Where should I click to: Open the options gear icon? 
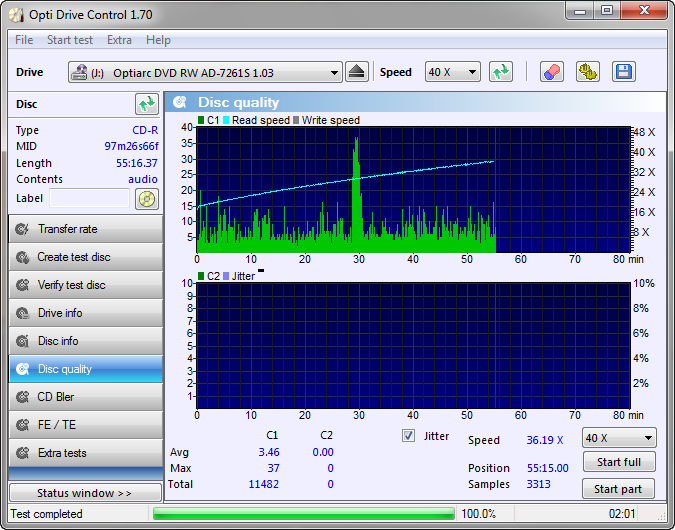(588, 72)
